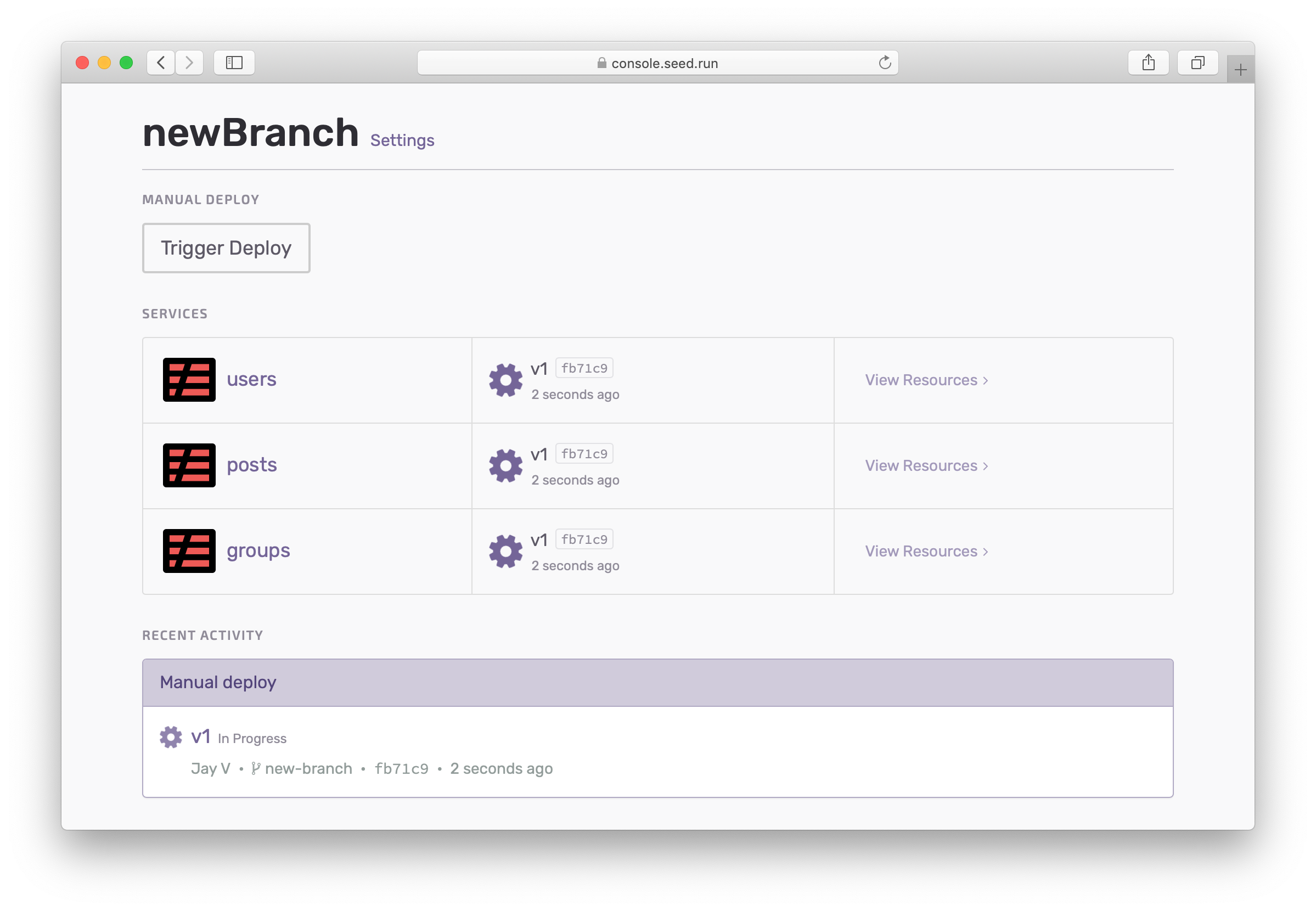Viewport: 1316px width, 911px height.
Task: Click the users build progress gear icon
Action: 505,380
